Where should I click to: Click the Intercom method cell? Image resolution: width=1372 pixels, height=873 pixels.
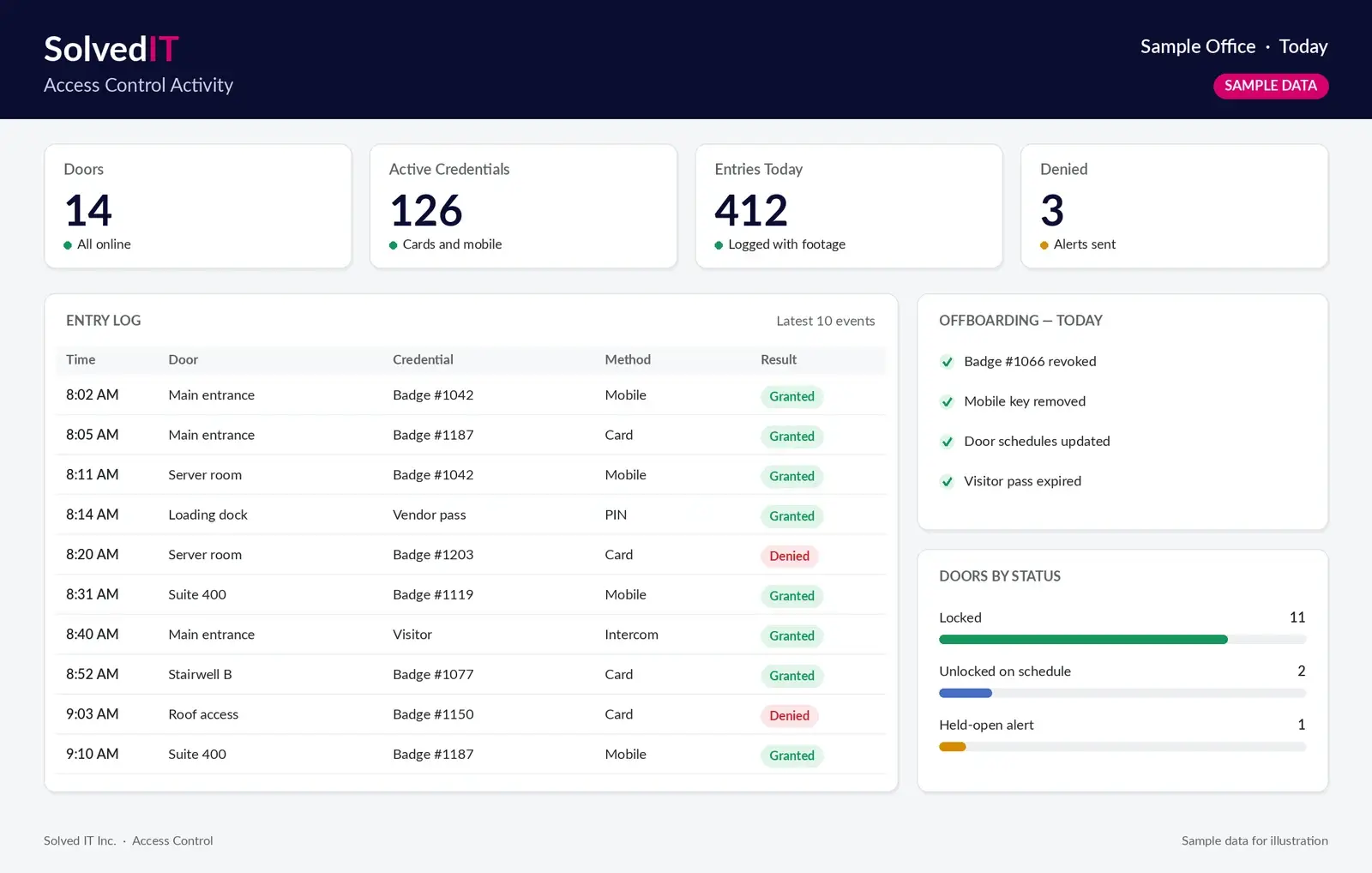click(631, 635)
